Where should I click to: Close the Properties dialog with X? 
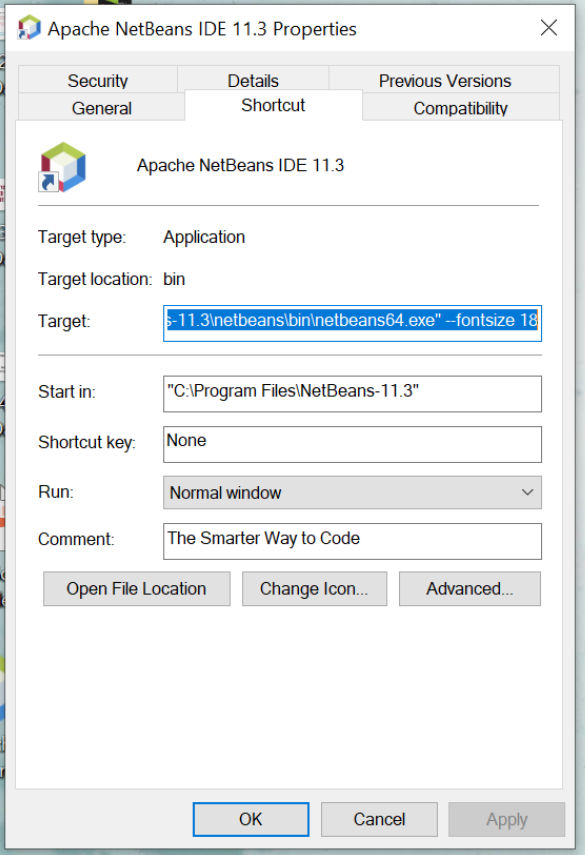(x=548, y=27)
